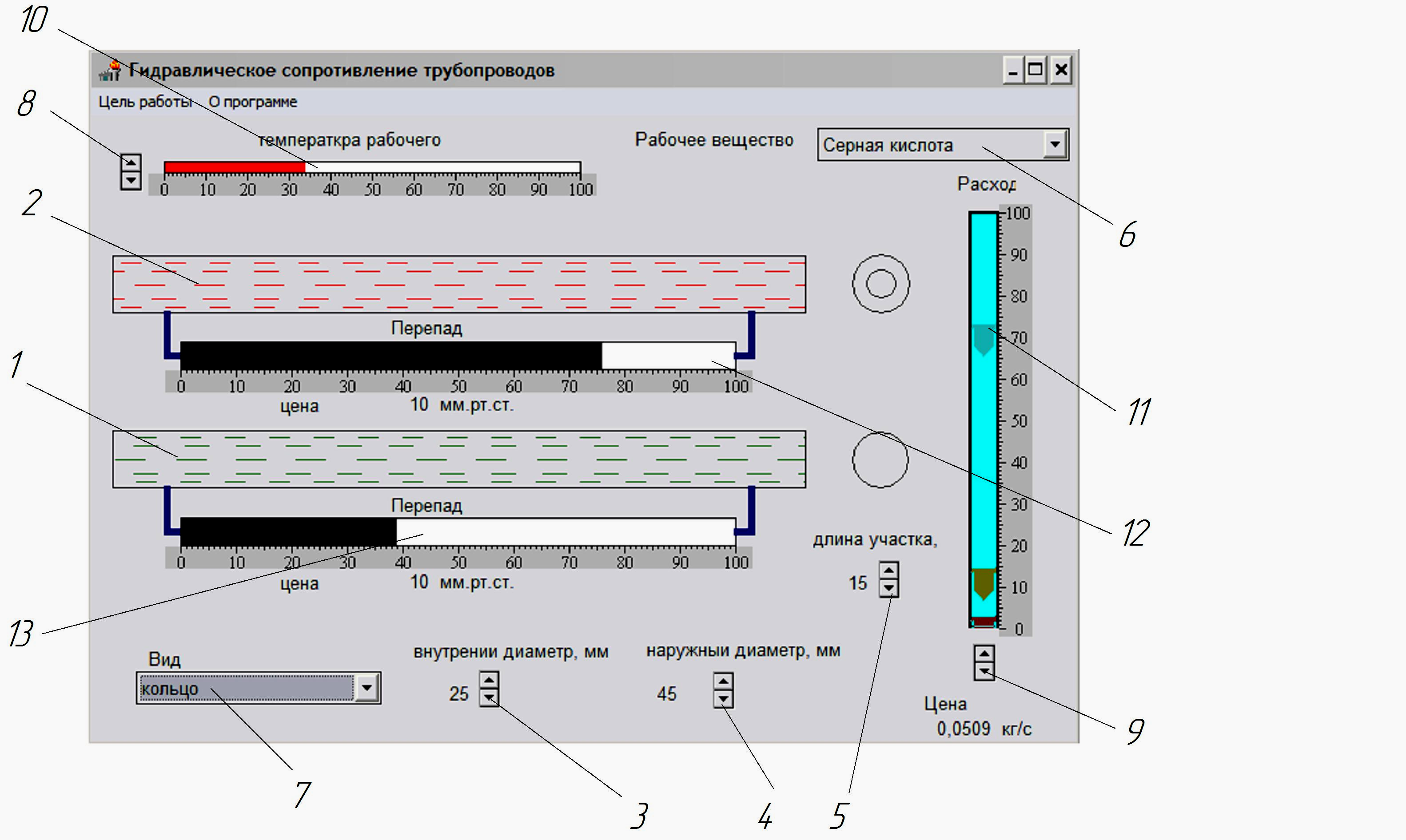Increase длина участка with up arrow

click(x=889, y=571)
